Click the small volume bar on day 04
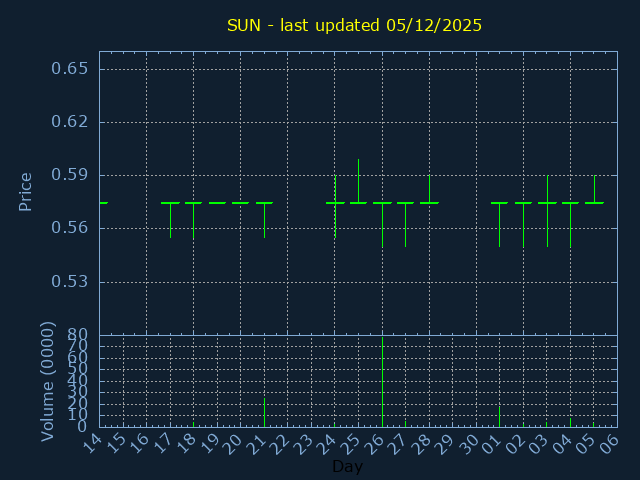Screen dimensions: 640x480 tap(570, 422)
